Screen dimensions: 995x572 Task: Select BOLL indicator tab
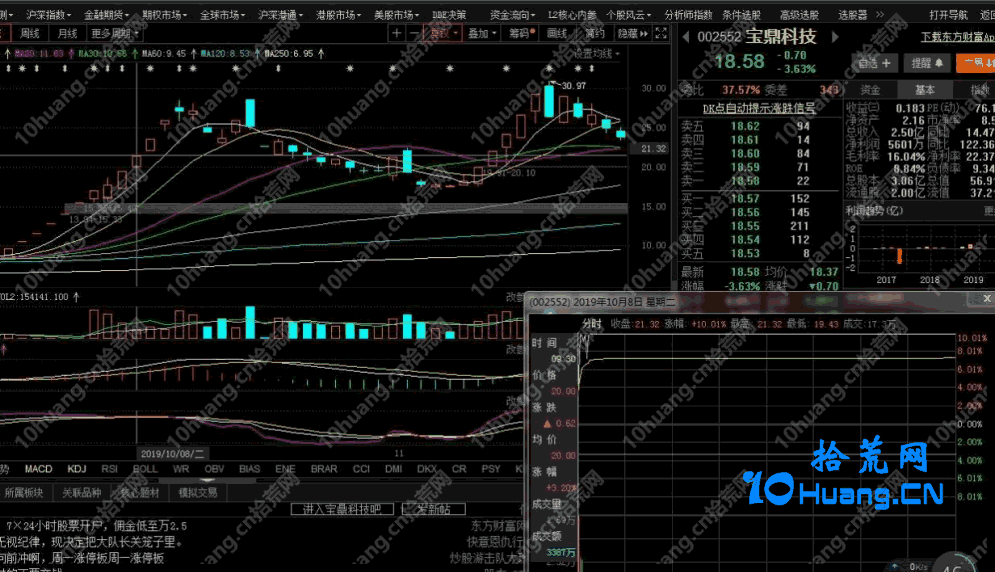click(x=145, y=469)
